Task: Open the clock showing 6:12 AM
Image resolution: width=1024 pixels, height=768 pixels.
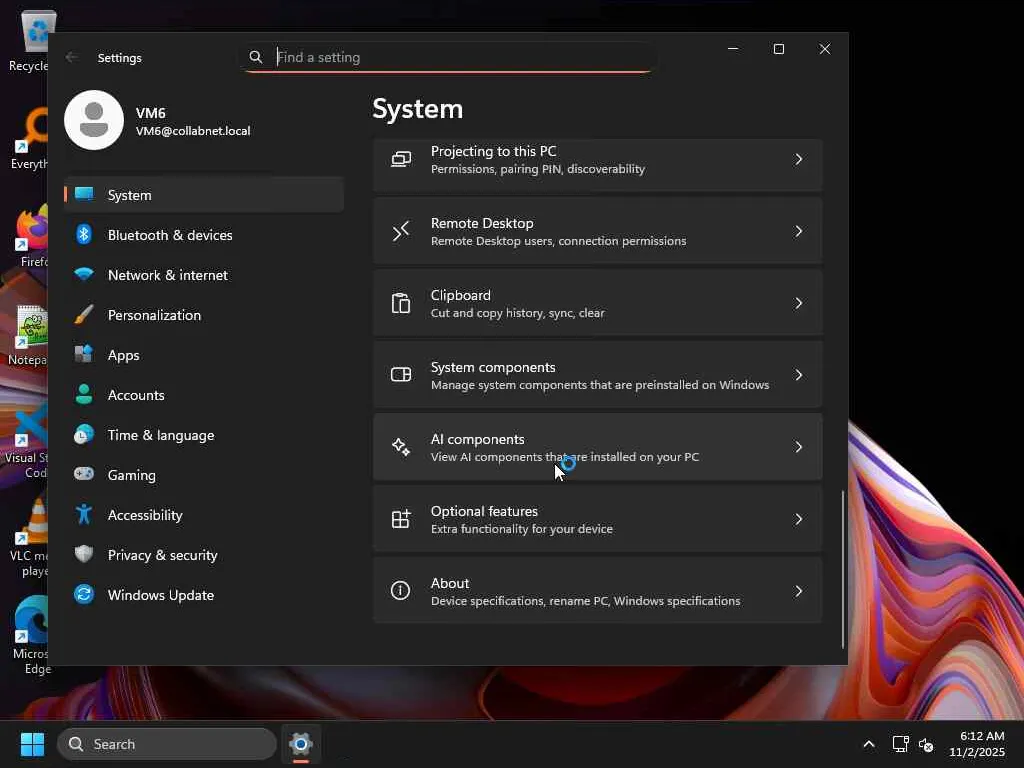Action: point(976,744)
